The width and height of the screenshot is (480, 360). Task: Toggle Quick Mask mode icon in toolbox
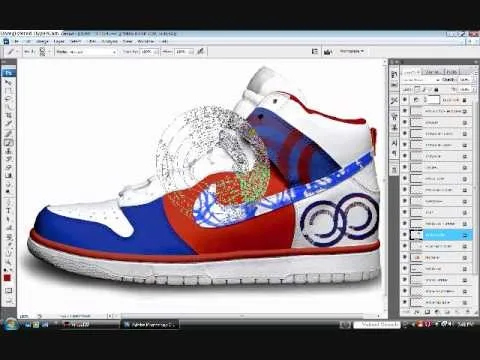coord(8,291)
